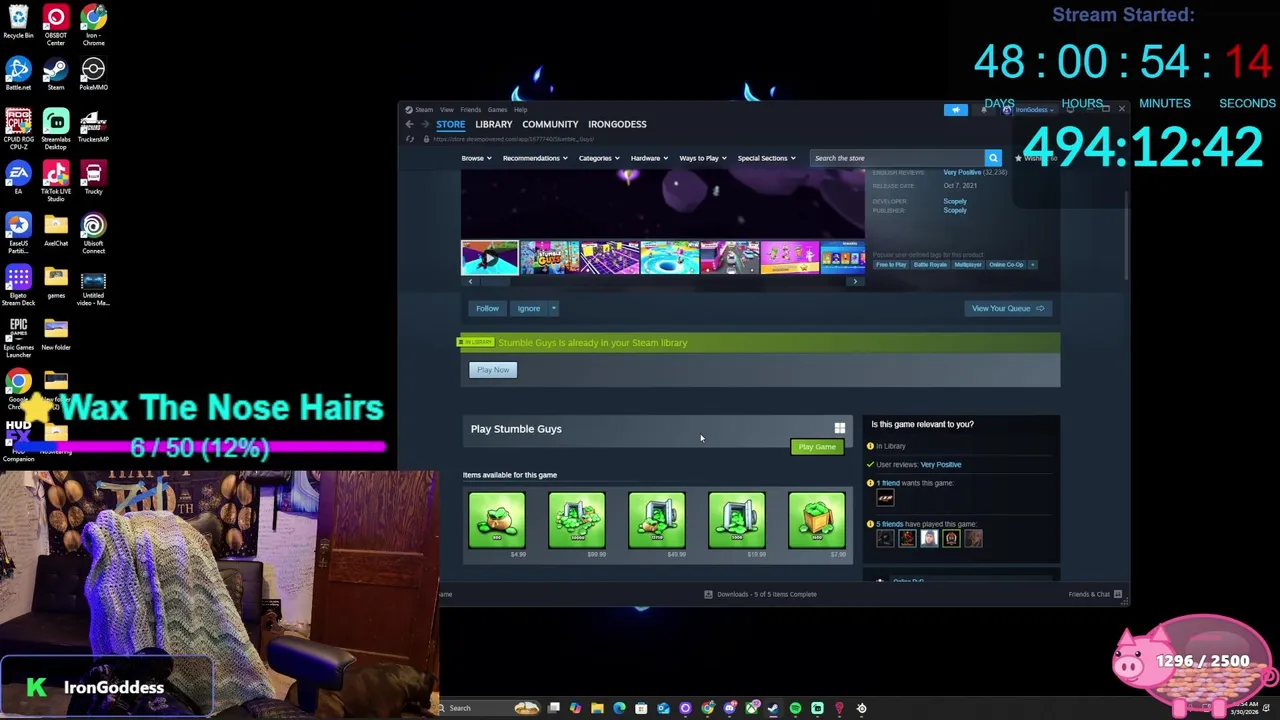
Task: Select the $4.99 gem pouch item
Action: click(497, 521)
